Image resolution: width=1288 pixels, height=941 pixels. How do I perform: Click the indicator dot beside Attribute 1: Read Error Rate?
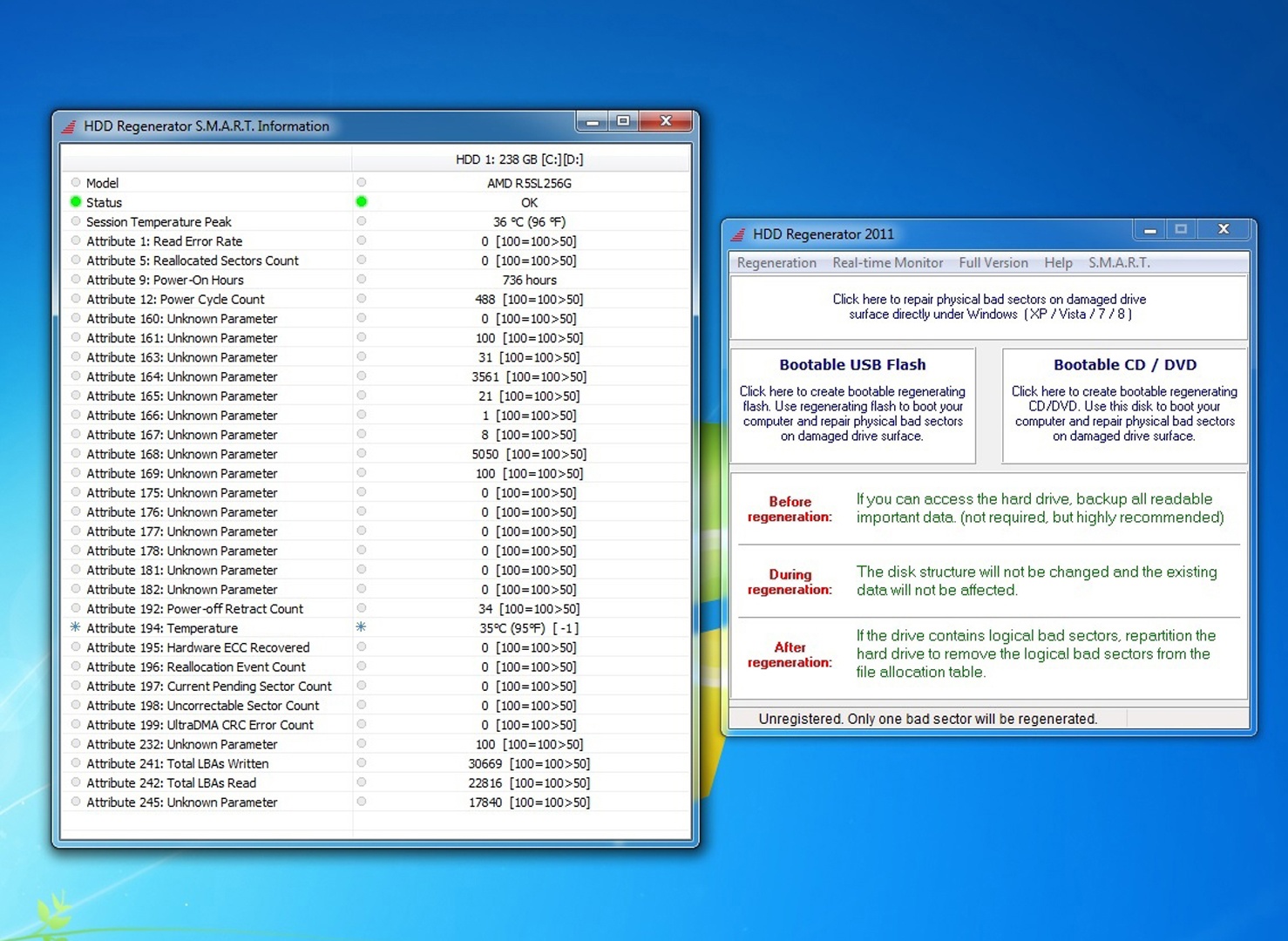tap(76, 240)
